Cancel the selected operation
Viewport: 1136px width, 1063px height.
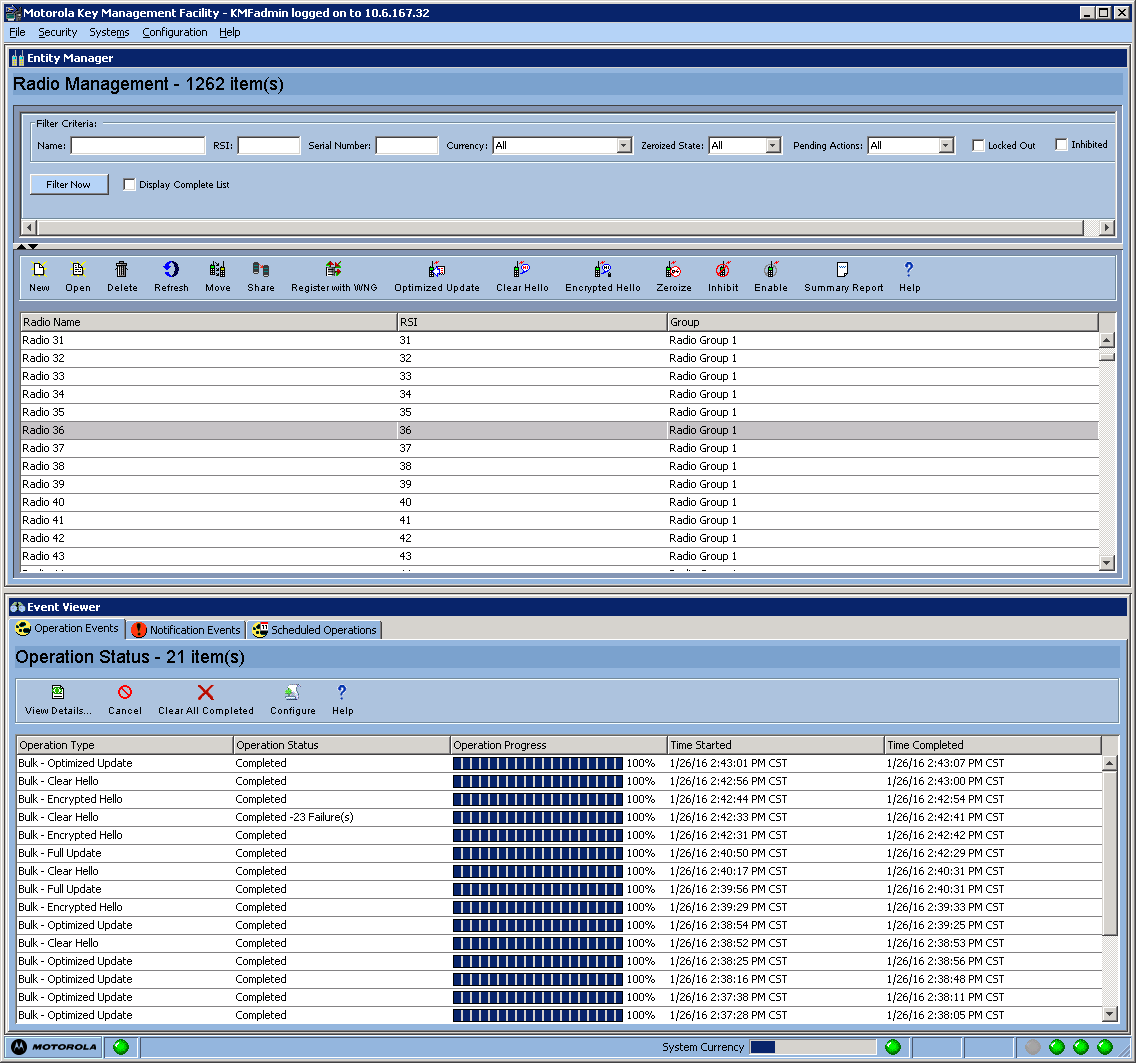[x=125, y=700]
